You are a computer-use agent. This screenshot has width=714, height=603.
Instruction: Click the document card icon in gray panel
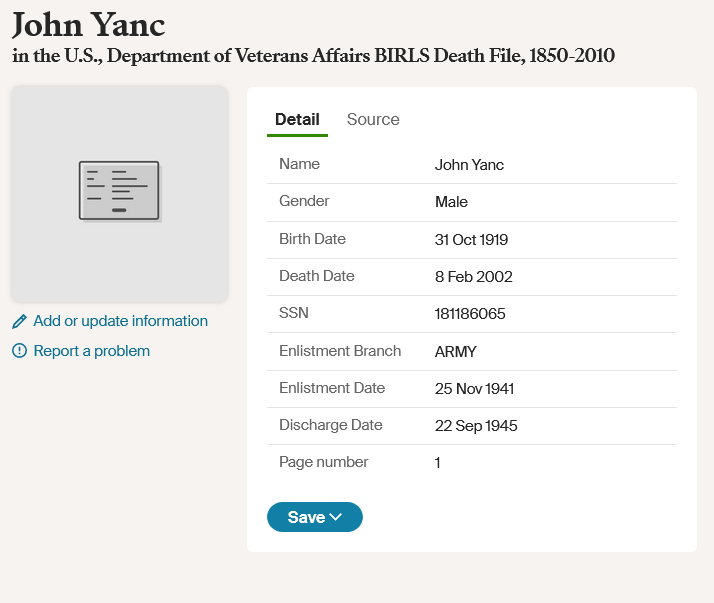click(x=120, y=191)
